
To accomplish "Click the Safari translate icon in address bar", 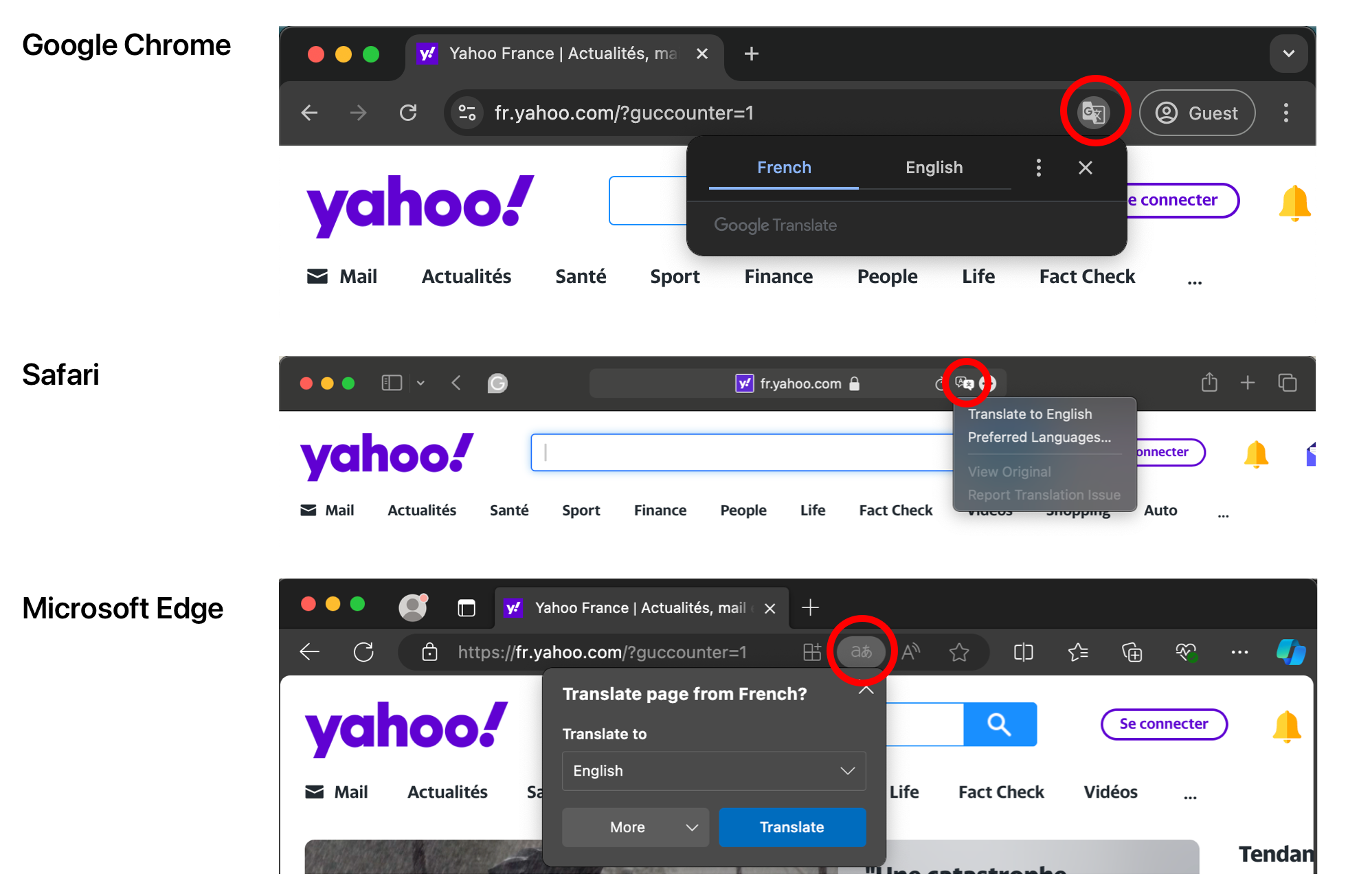I will (x=965, y=383).
